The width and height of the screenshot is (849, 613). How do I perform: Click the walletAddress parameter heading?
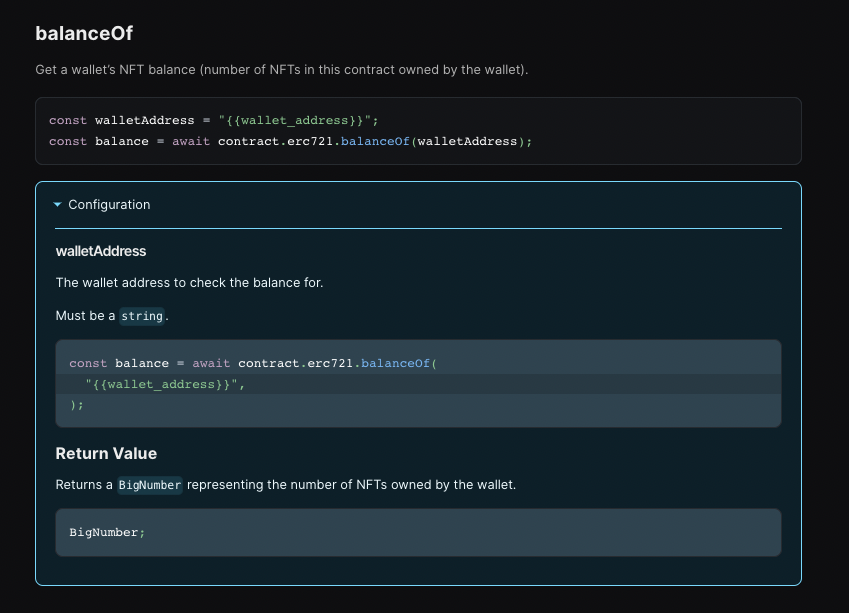pos(101,251)
